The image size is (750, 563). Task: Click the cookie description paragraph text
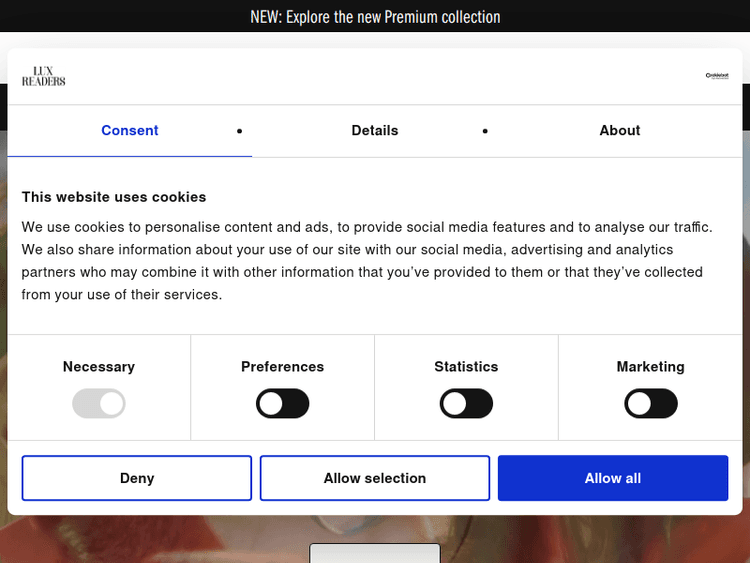pyautogui.click(x=366, y=261)
